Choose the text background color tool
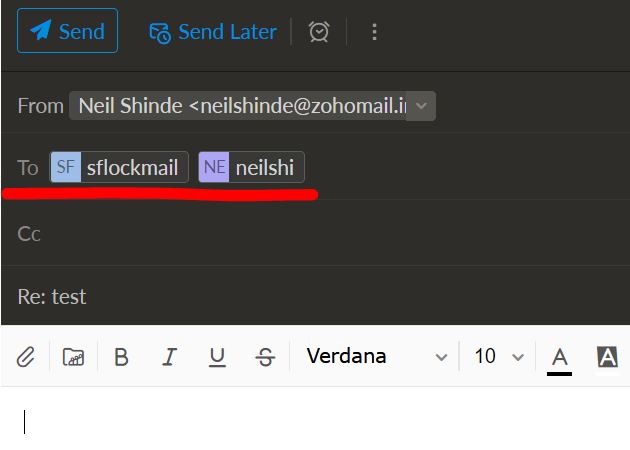Viewport: 630px width, 450px height. (607, 357)
